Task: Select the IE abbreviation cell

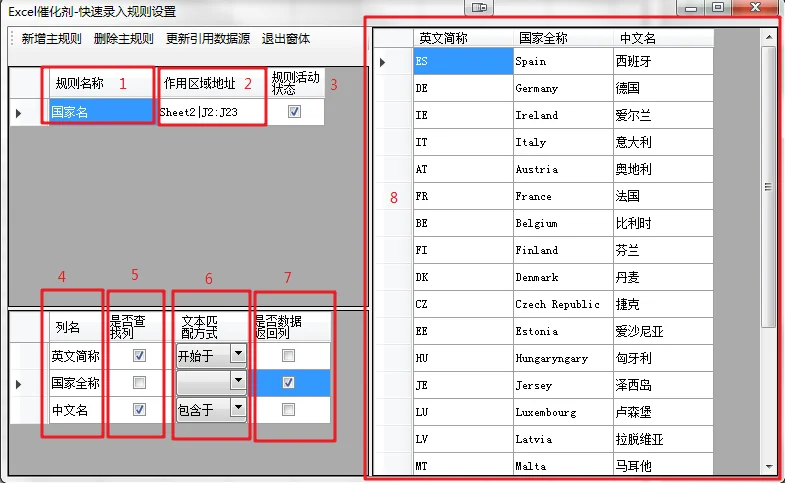Action: click(x=463, y=115)
